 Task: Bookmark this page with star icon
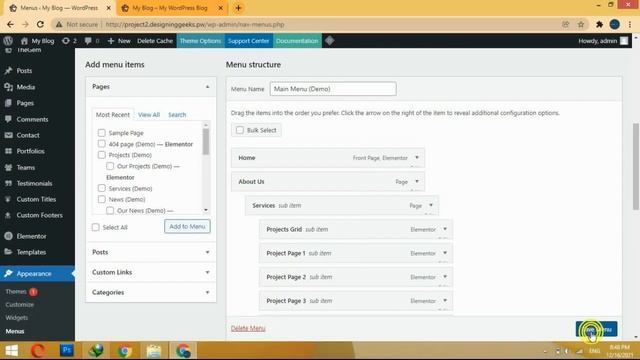(581, 24)
